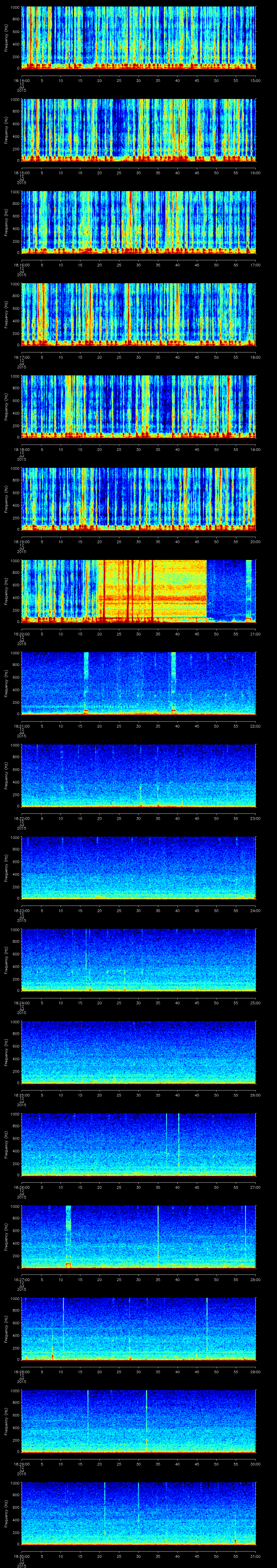Click the "31:00" end tick label

click(256, 1556)
